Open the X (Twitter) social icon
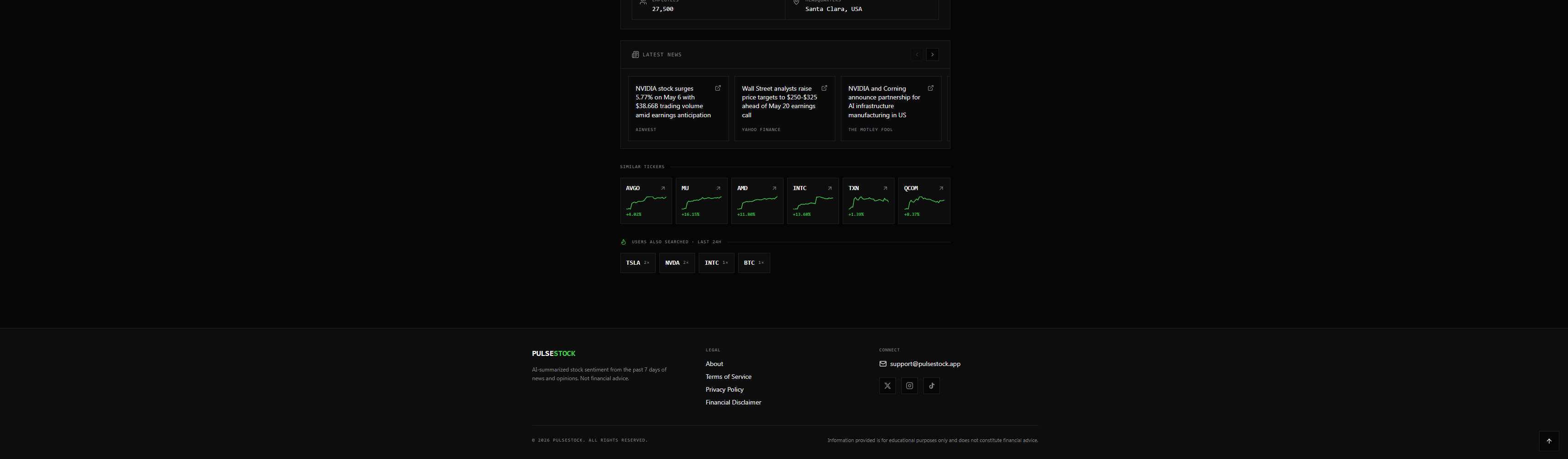The height and width of the screenshot is (459, 1568). click(888, 385)
